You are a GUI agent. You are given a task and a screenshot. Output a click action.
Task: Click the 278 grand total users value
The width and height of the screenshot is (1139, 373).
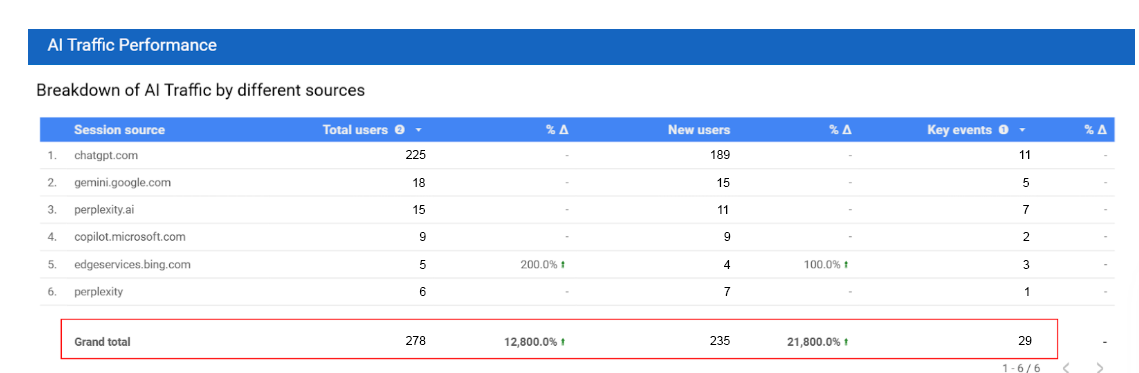[416, 340]
